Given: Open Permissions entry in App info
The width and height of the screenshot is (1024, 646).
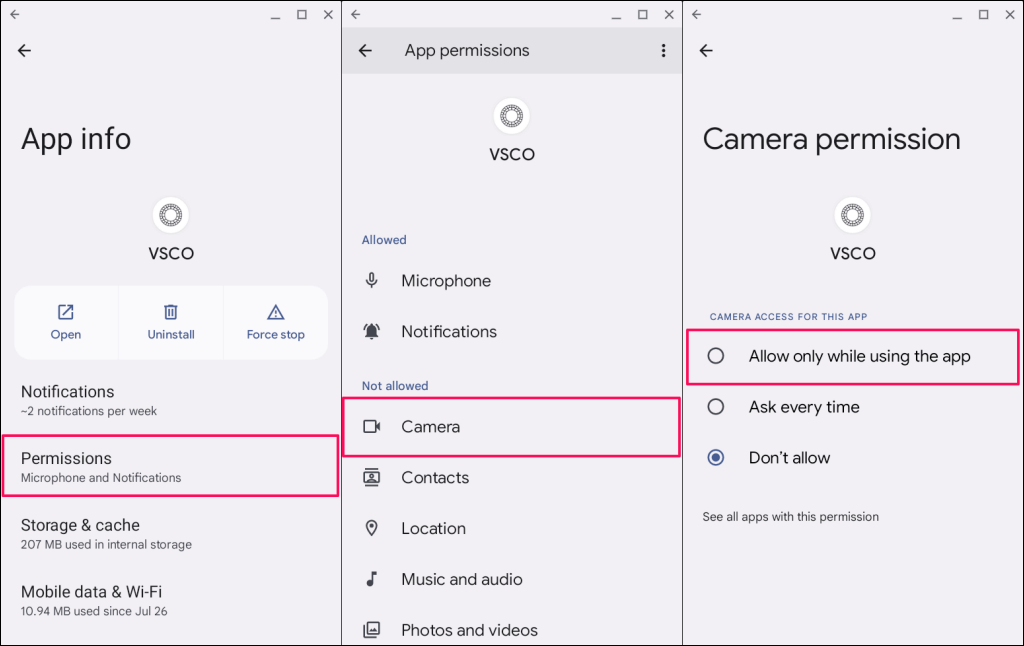Looking at the screenshot, I should (170, 467).
